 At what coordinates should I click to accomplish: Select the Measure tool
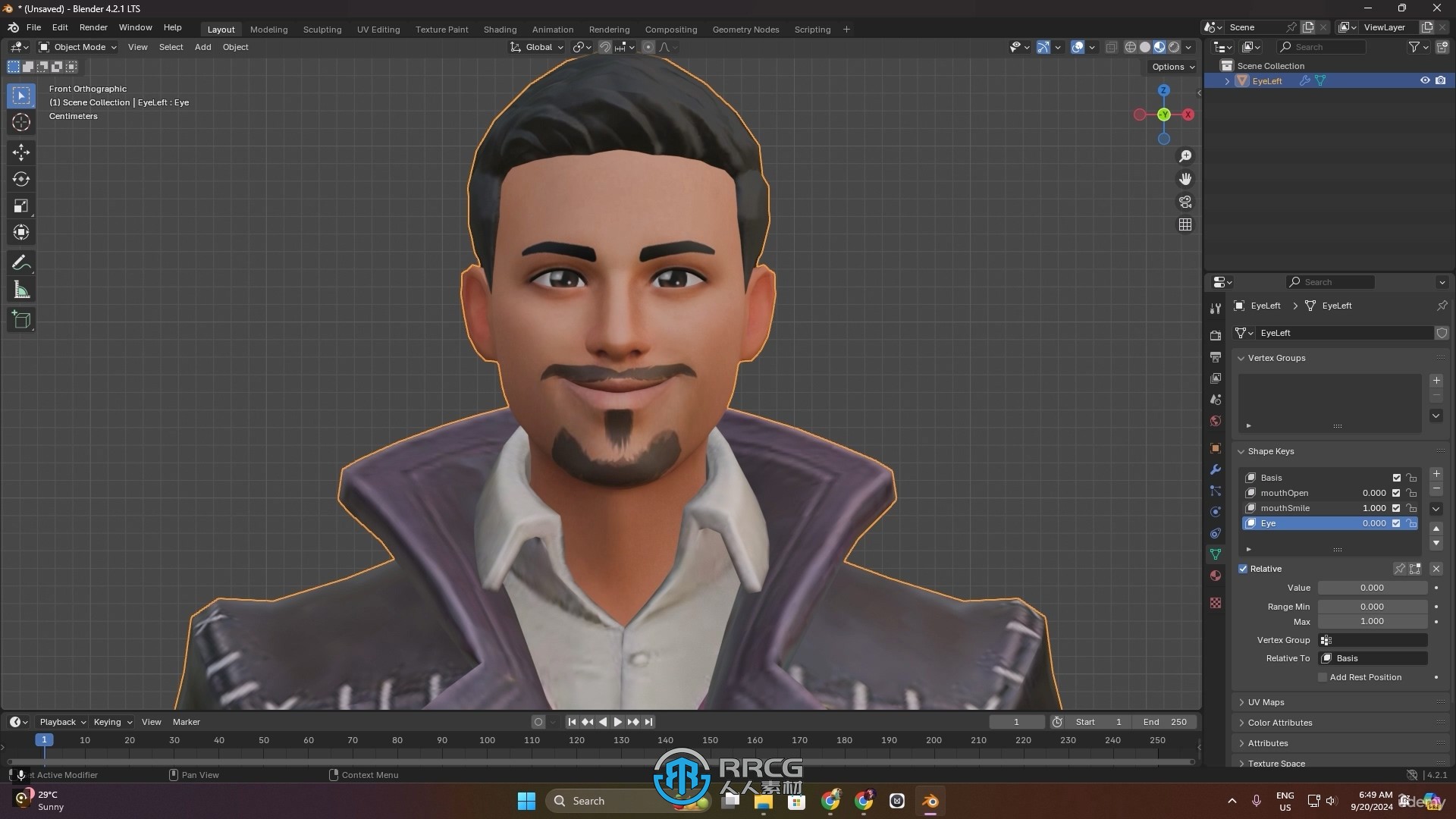(21, 290)
